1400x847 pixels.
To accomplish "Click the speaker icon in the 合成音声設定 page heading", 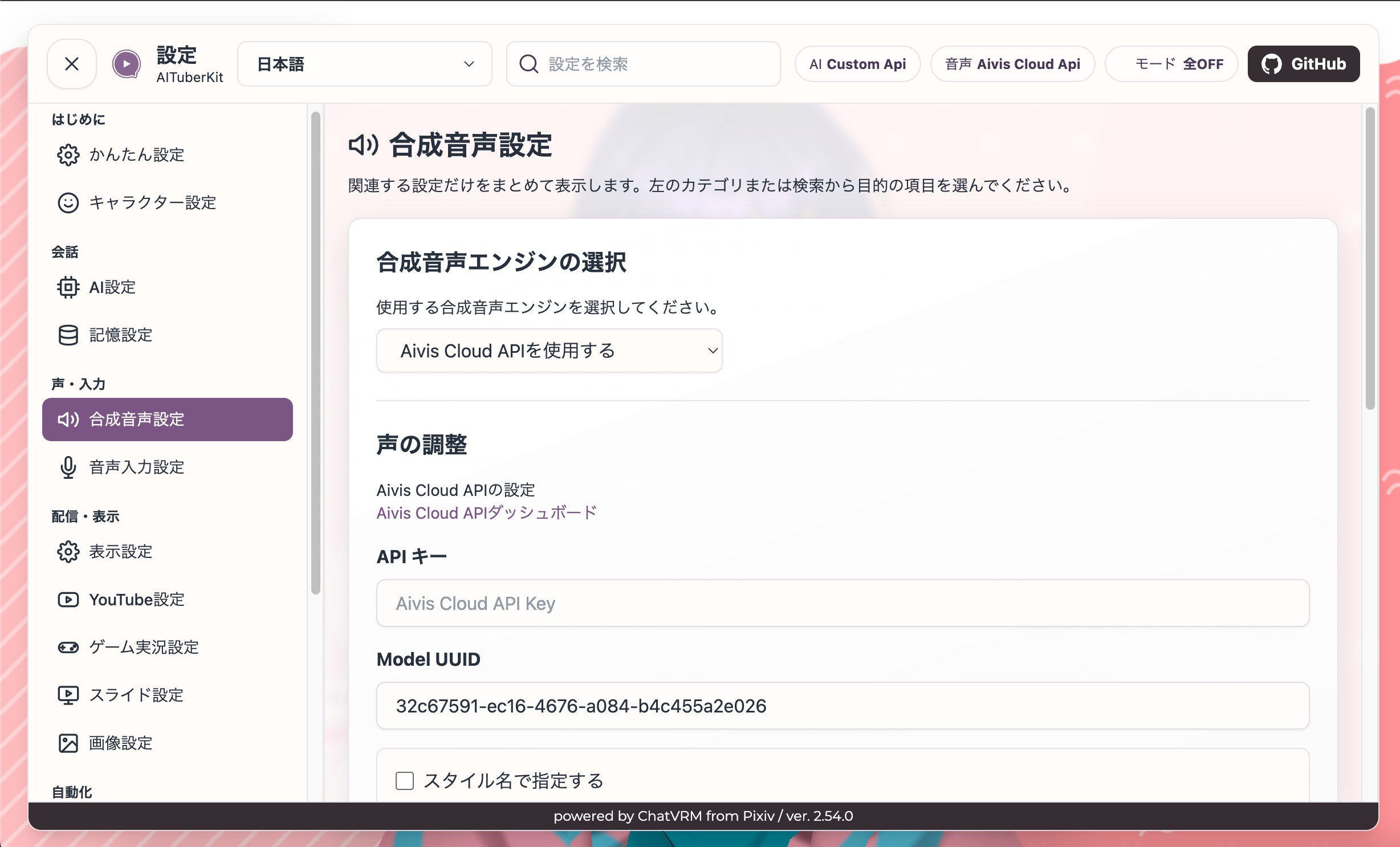I will (363, 145).
